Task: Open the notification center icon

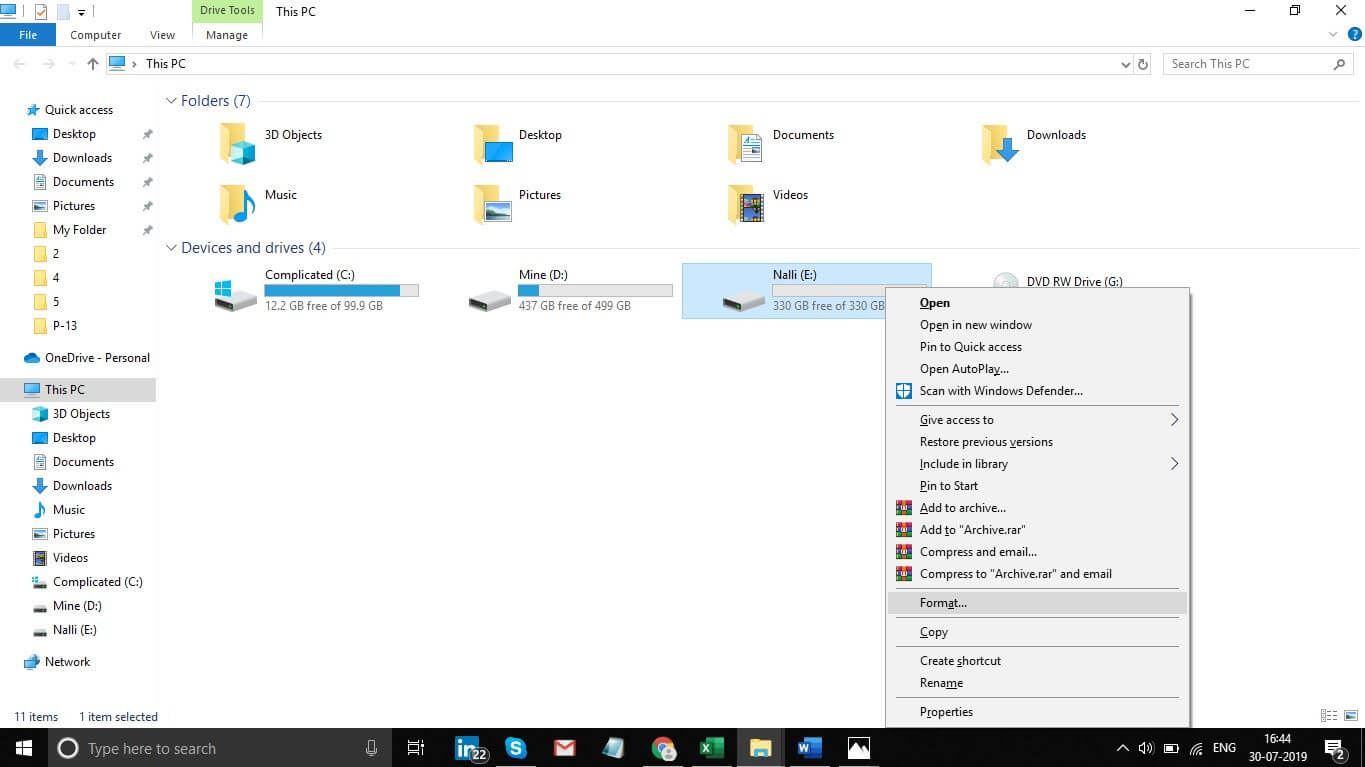Action: 1334,748
